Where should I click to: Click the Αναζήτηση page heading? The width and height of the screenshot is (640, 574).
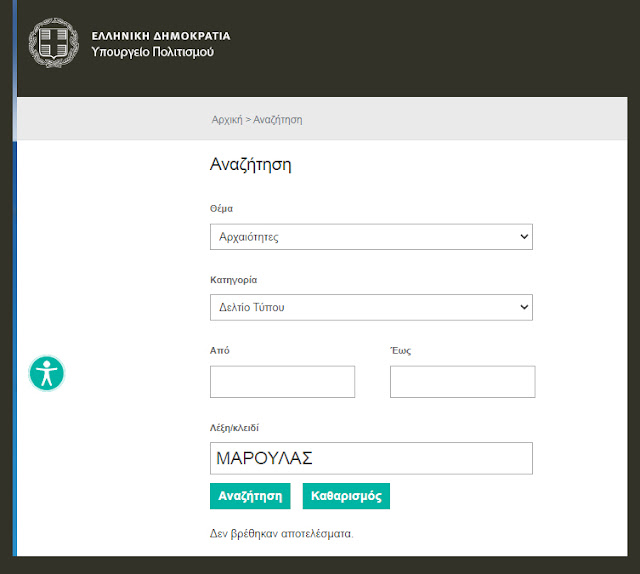pyautogui.click(x=250, y=165)
